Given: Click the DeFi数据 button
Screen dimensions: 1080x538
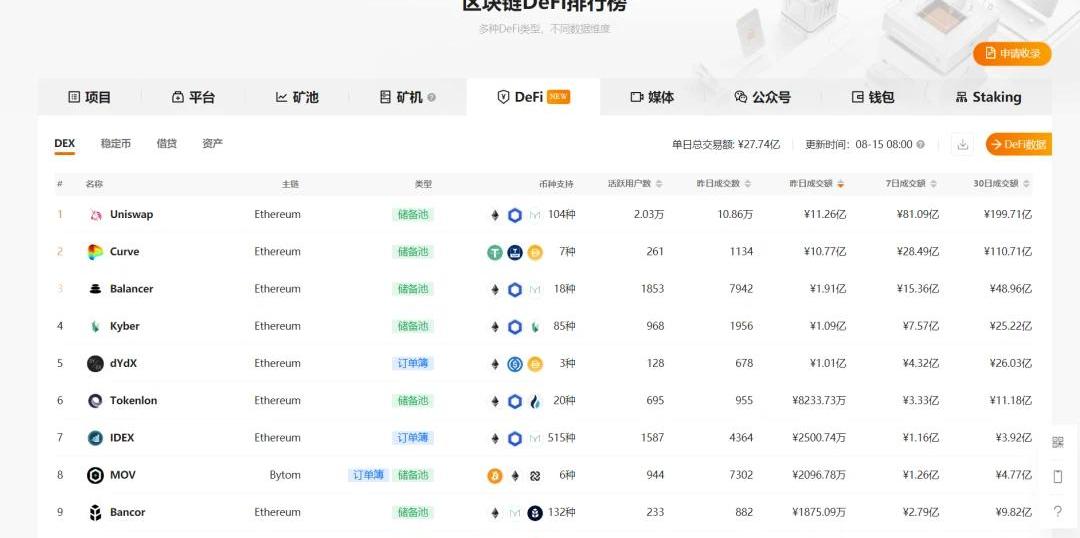Looking at the screenshot, I should 1018,144.
